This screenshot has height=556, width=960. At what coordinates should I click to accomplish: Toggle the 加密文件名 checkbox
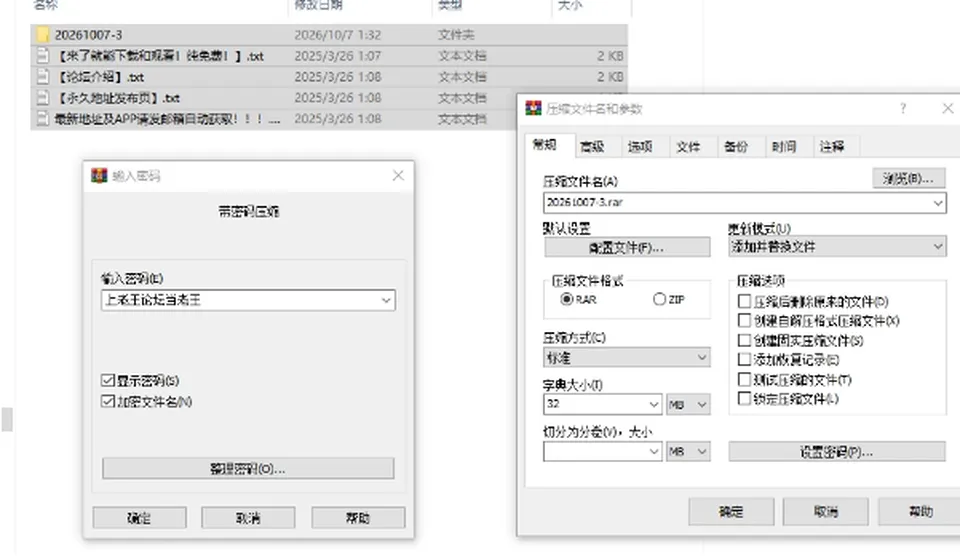[x=108, y=401]
